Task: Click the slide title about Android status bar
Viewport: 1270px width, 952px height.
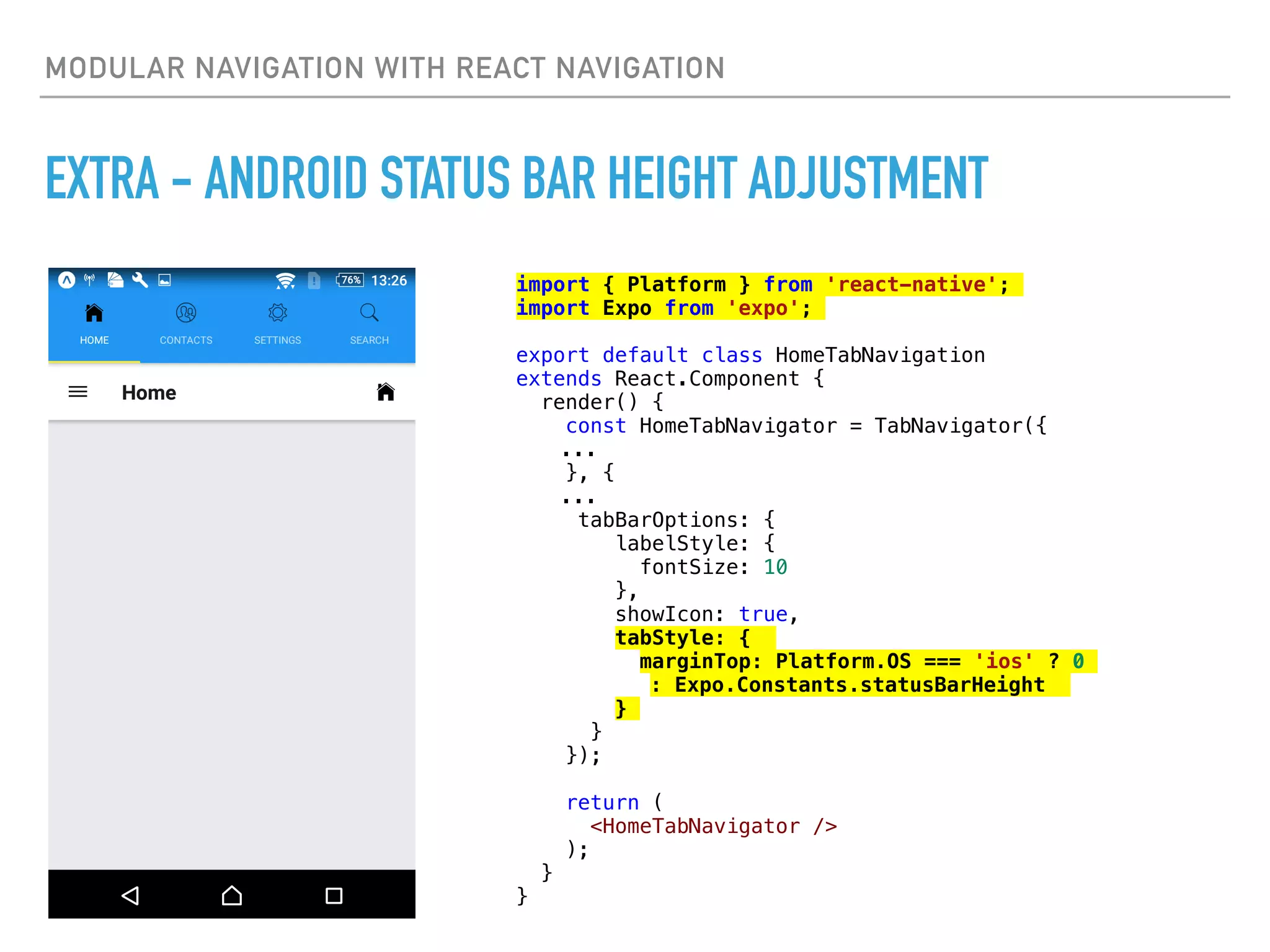Action: coord(517,178)
